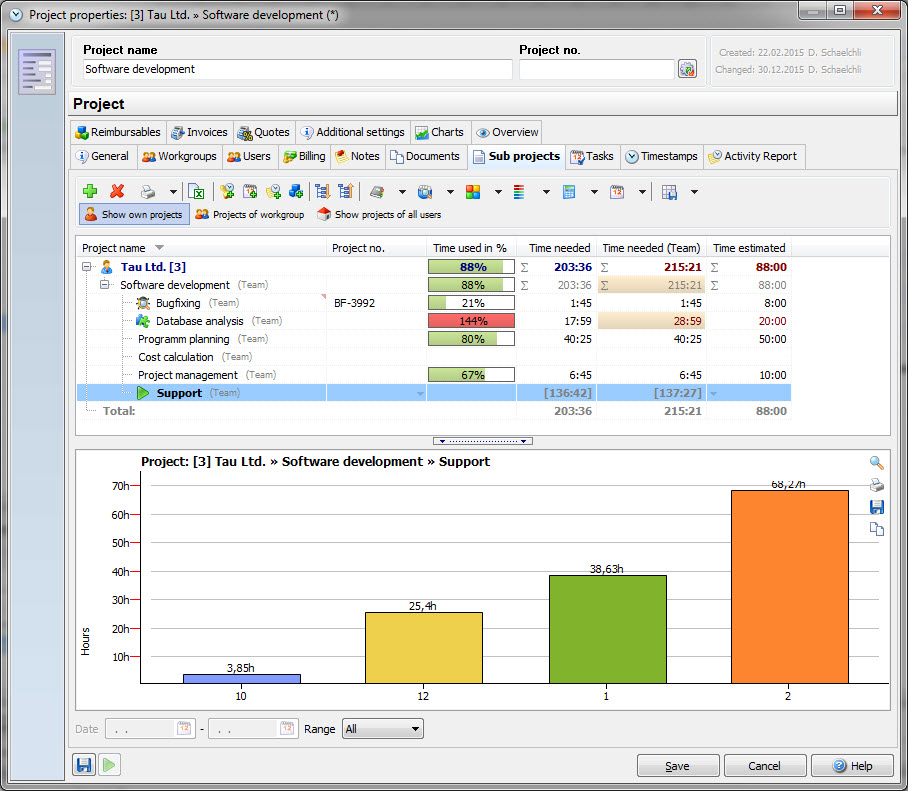Toggle Show own projects filter
Screen dimensions: 908x791
click(x=134, y=214)
